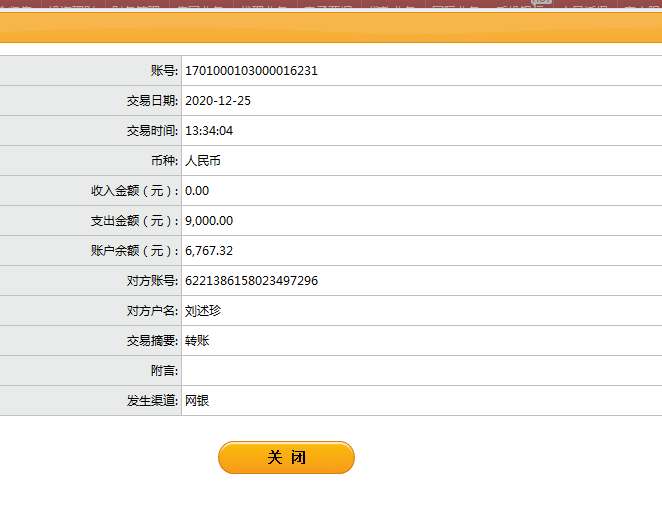
Task: Click the transaction date 2020-12-25
Action: pyautogui.click(x=217, y=101)
